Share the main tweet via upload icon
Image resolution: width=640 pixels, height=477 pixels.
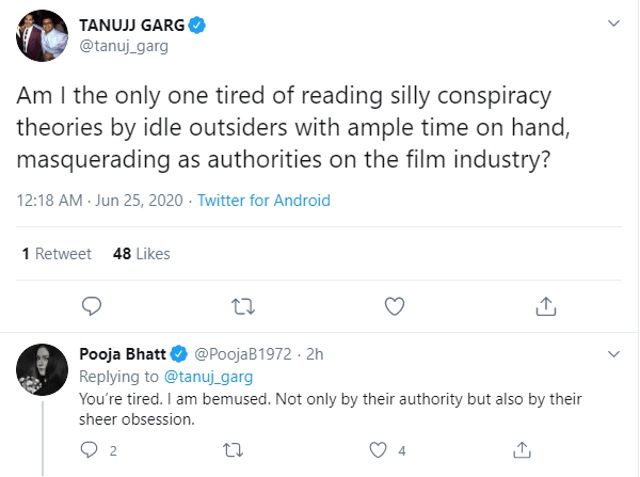pos(546,306)
